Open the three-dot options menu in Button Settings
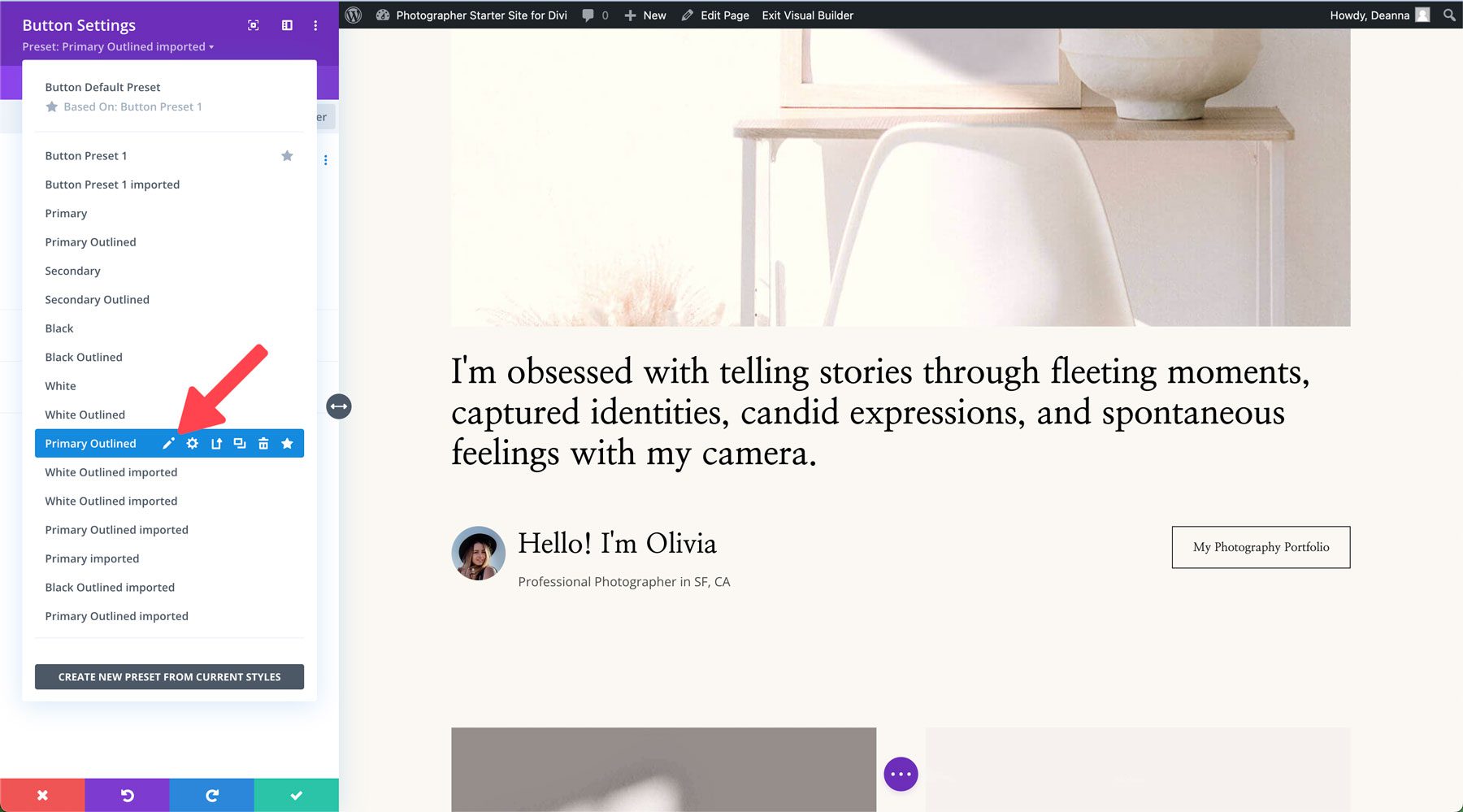This screenshot has height=812, width=1463. (x=315, y=25)
